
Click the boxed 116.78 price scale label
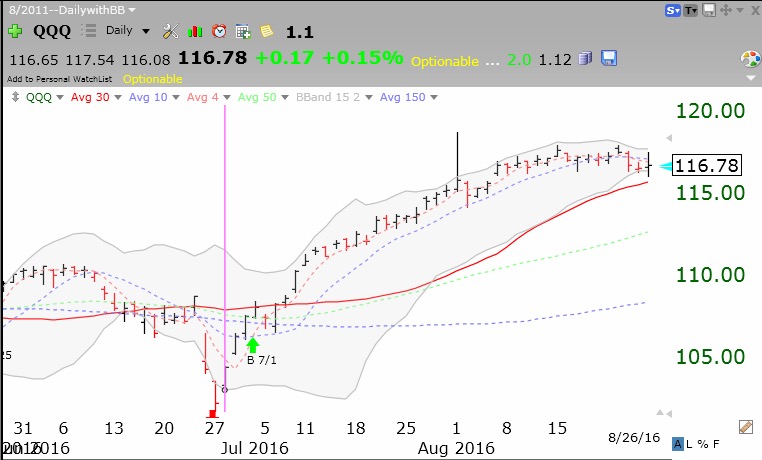(x=707, y=166)
